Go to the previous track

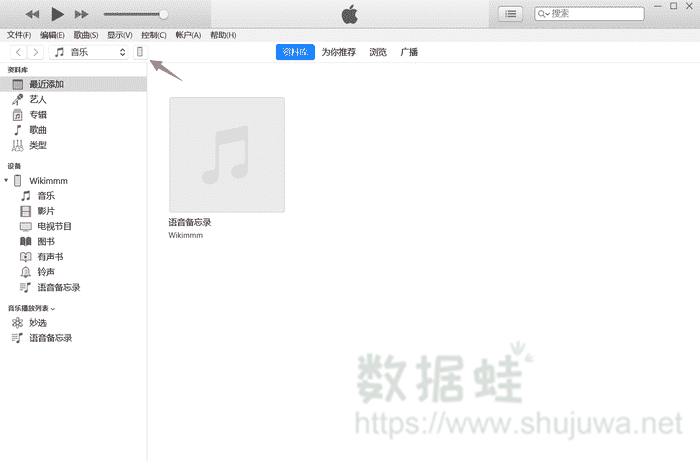[x=32, y=14]
